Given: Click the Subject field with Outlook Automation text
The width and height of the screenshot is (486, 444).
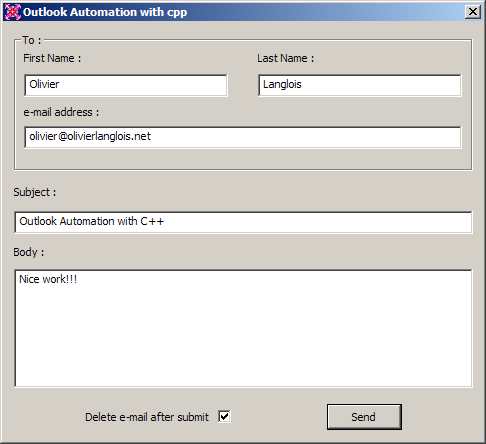Looking at the screenshot, I should click(x=243, y=222).
